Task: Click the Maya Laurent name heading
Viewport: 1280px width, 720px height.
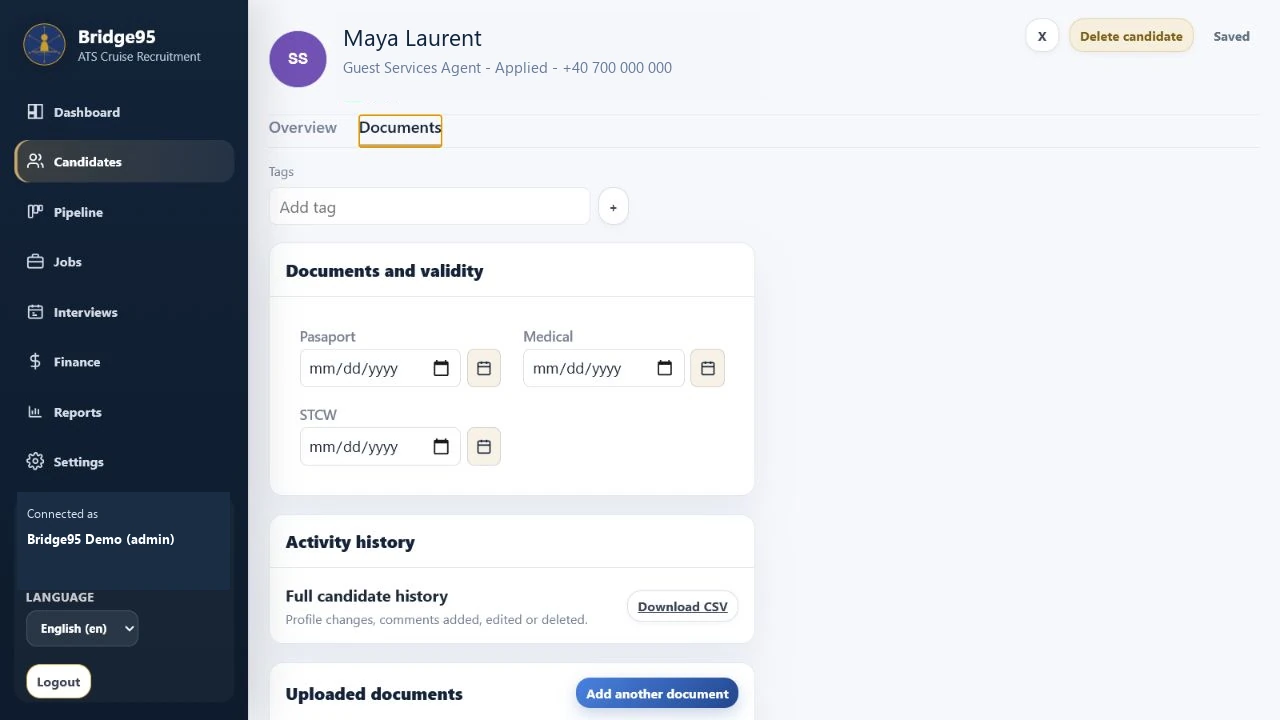Action: click(412, 38)
